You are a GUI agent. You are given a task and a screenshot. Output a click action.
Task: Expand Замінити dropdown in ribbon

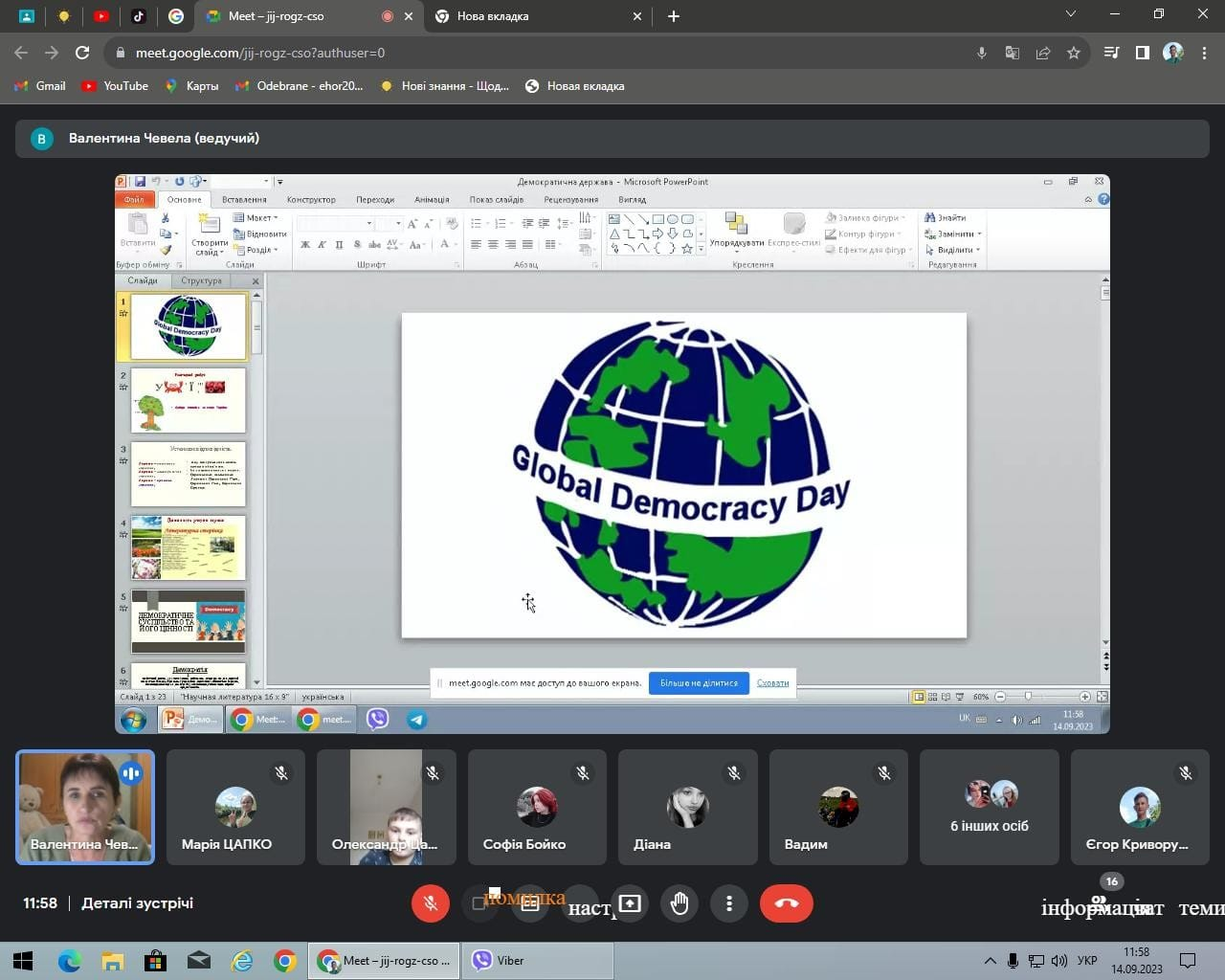[x=953, y=234]
